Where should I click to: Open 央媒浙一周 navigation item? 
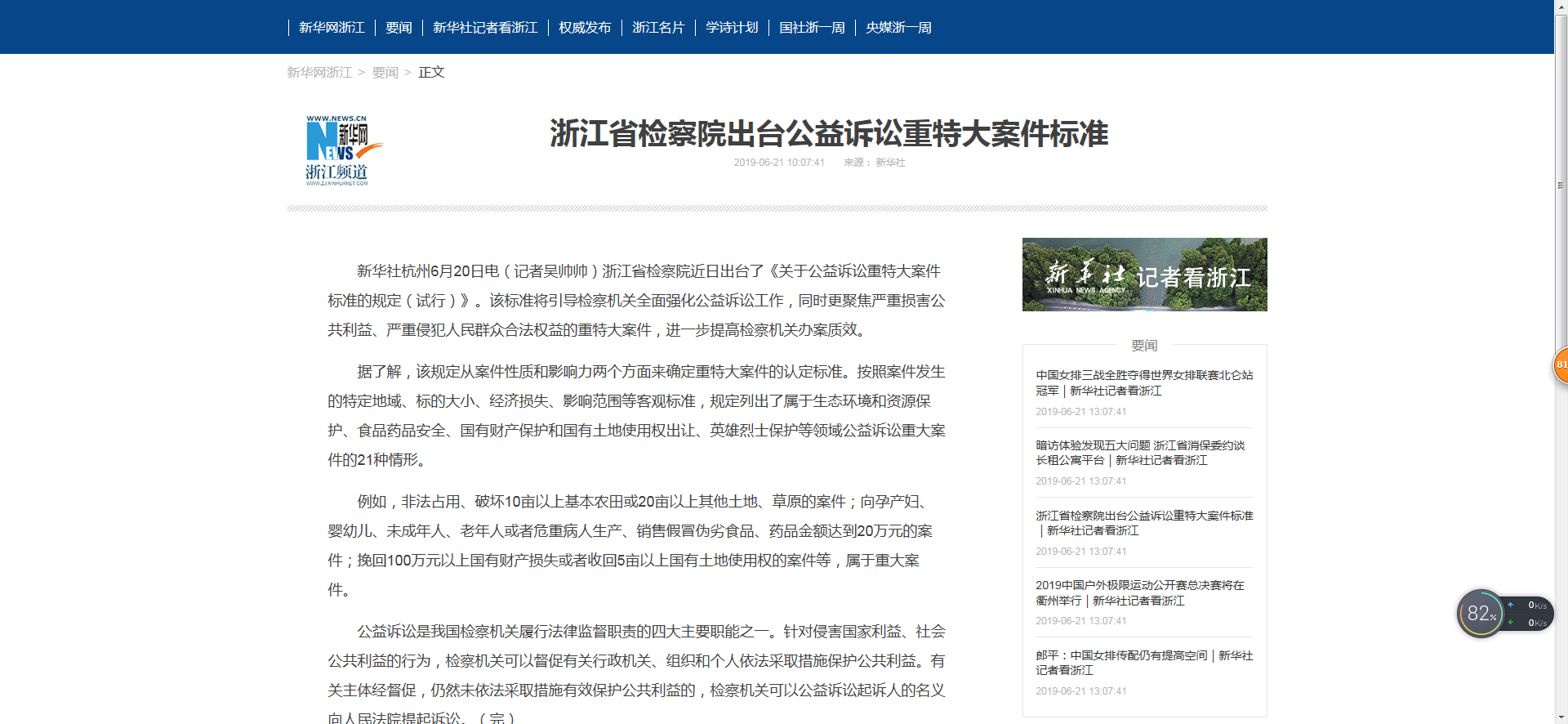coord(898,28)
